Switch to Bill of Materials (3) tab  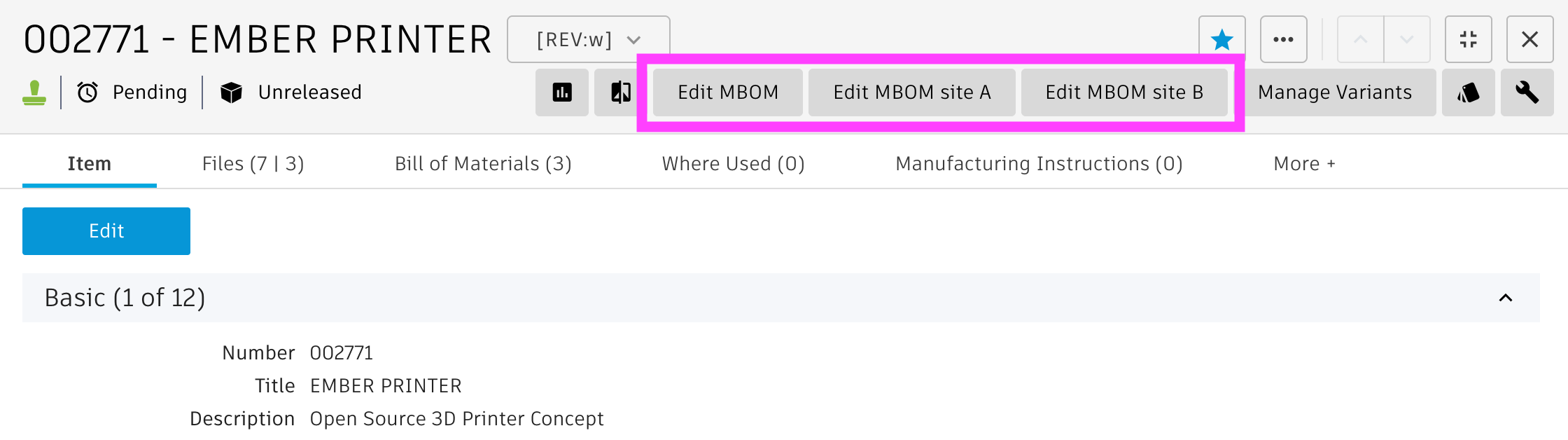point(483,164)
